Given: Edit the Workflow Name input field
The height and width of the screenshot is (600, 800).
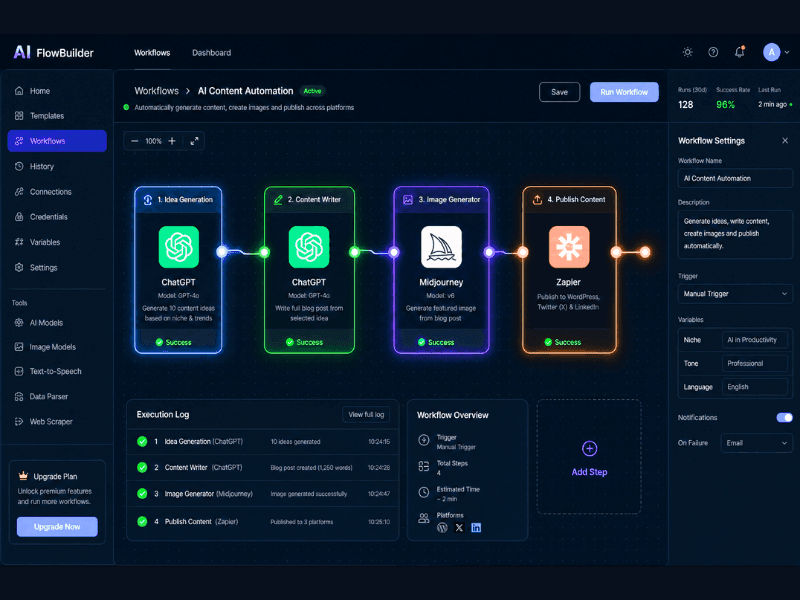Looking at the screenshot, I should click(735, 179).
